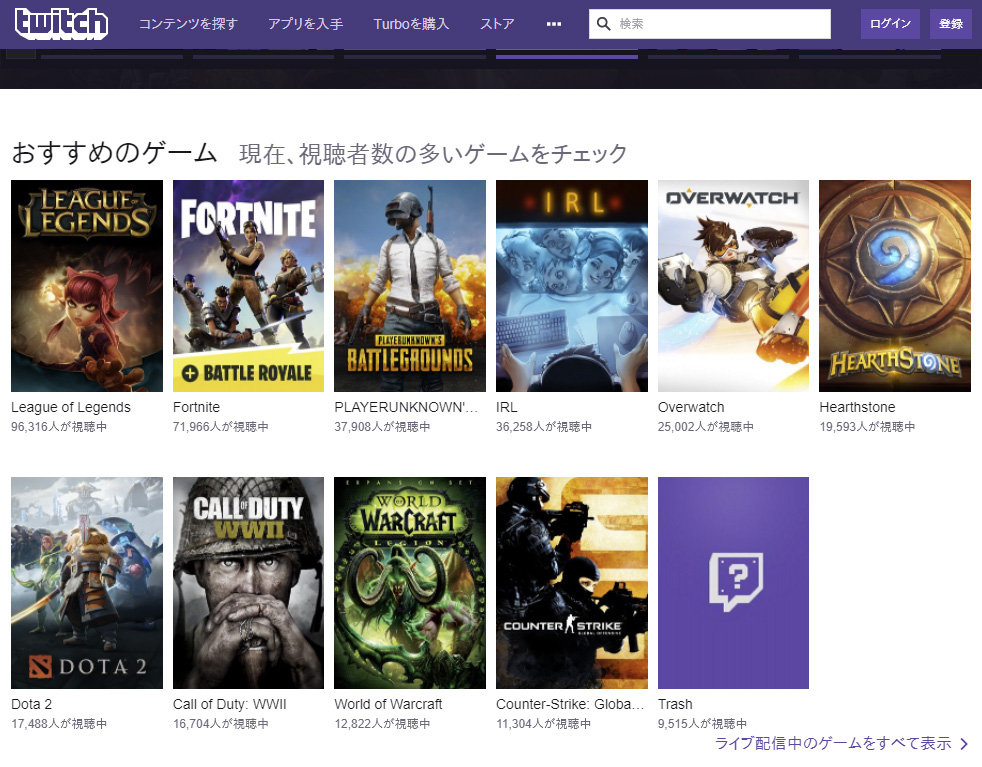
Task: Click 19,593人が視聴中 viewer count
Action: (x=867, y=426)
